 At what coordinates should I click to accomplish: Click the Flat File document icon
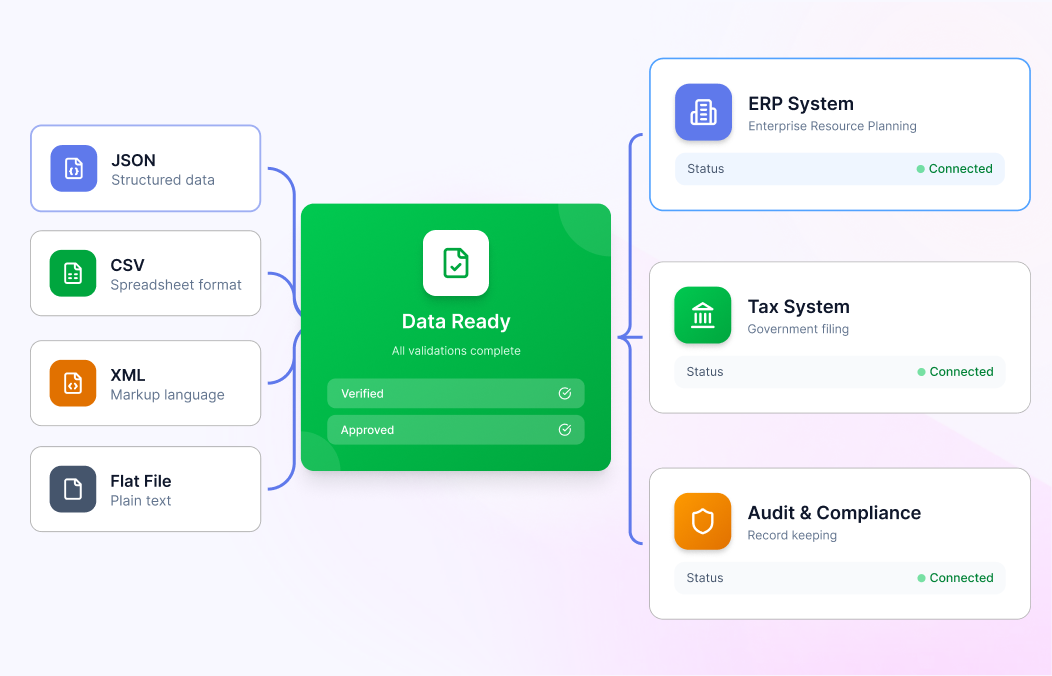tap(73, 489)
